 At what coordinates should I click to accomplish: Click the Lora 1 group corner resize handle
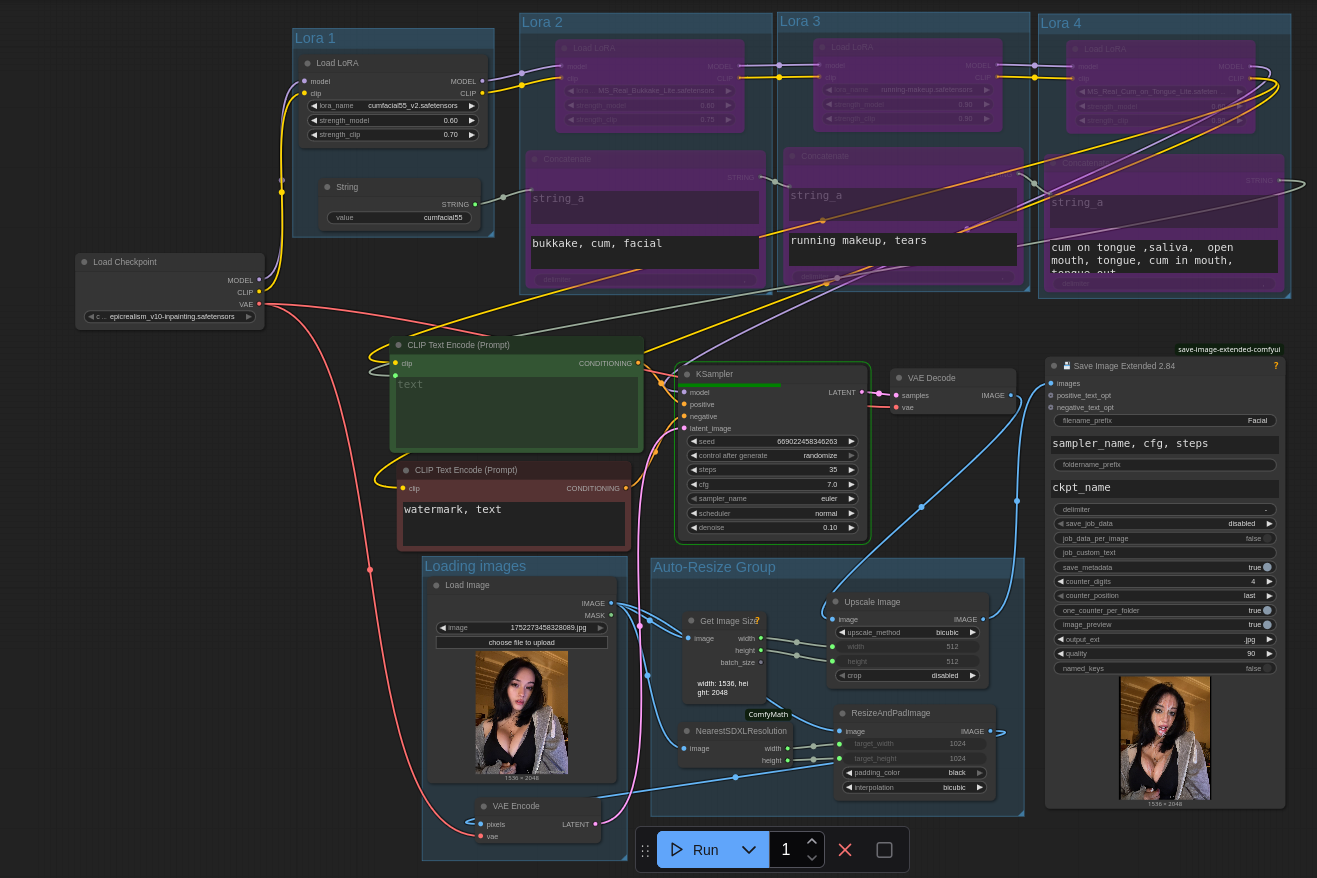pyautogui.click(x=489, y=233)
